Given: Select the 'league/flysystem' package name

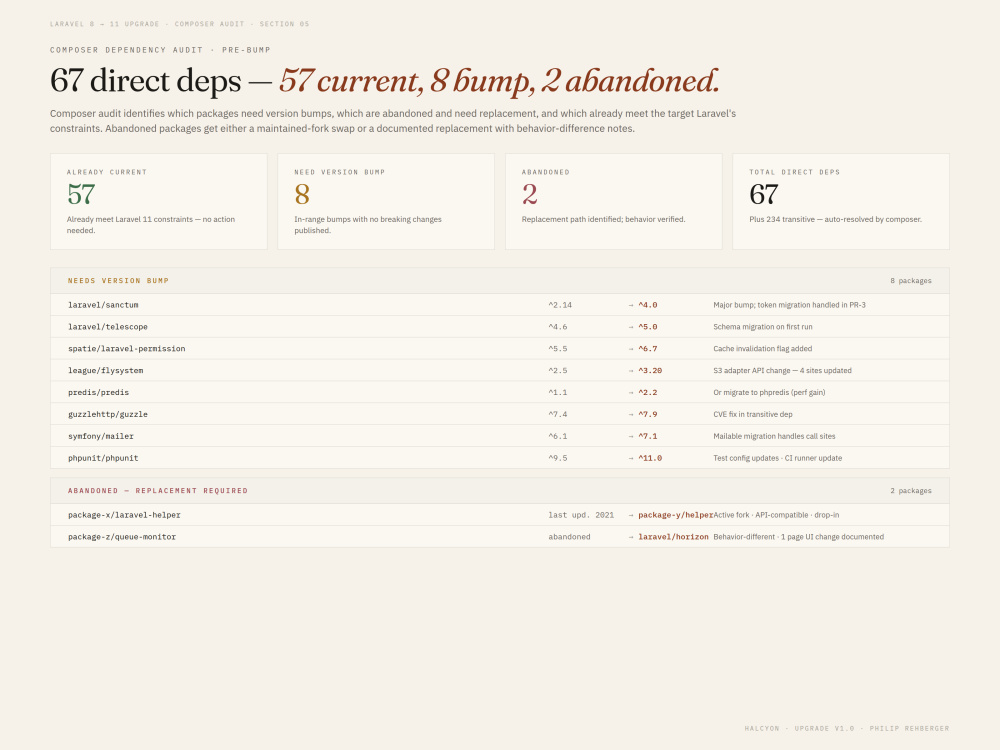Looking at the screenshot, I should [106, 371].
